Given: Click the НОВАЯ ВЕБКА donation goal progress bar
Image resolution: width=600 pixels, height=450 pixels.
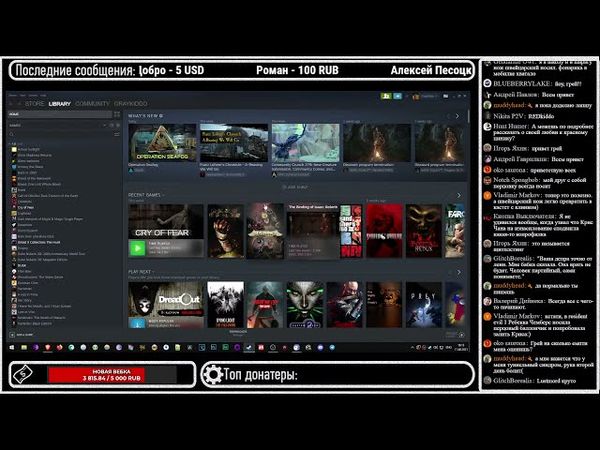Looking at the screenshot, I should click(x=112, y=375).
